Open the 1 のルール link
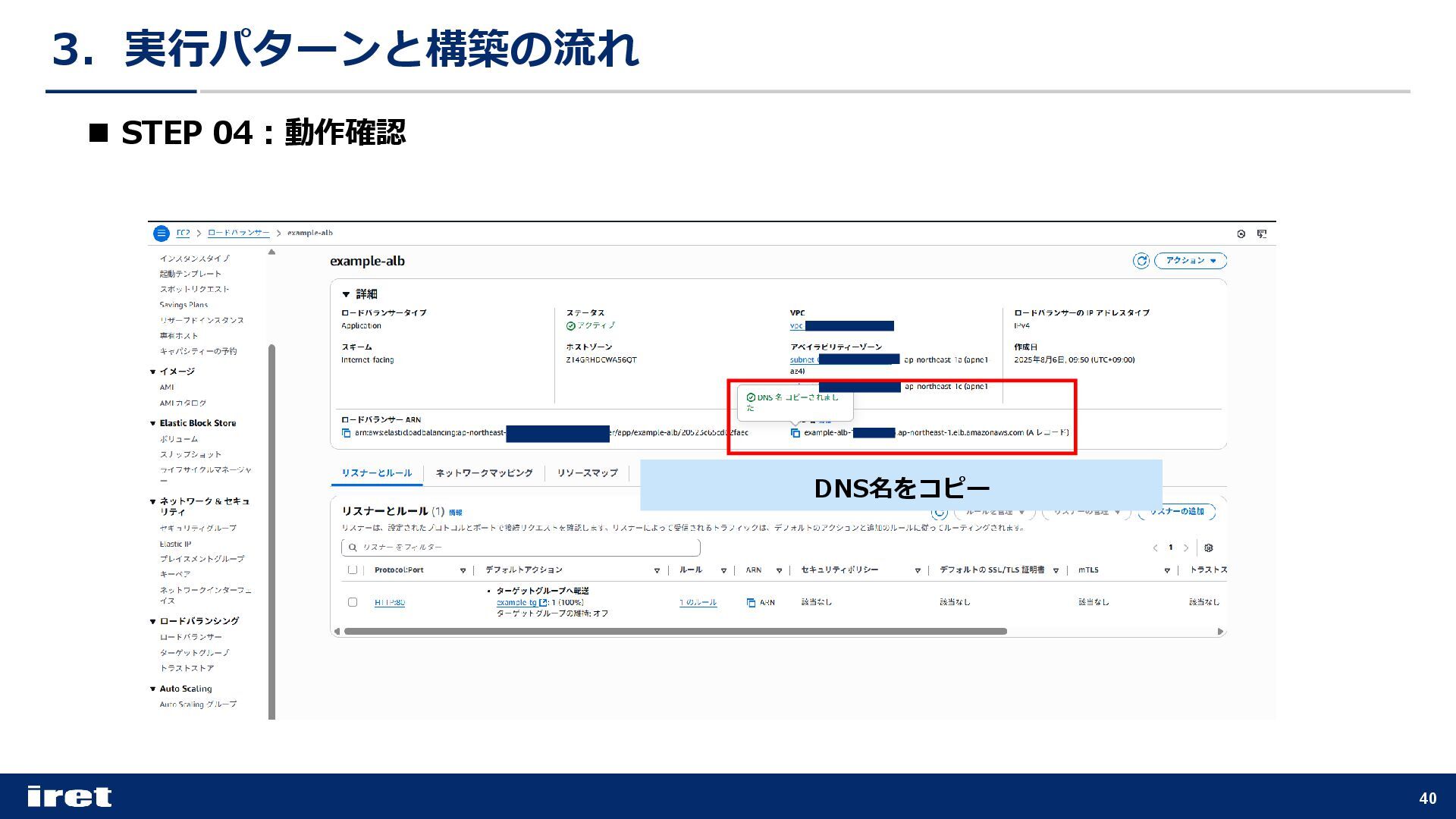 (x=698, y=602)
